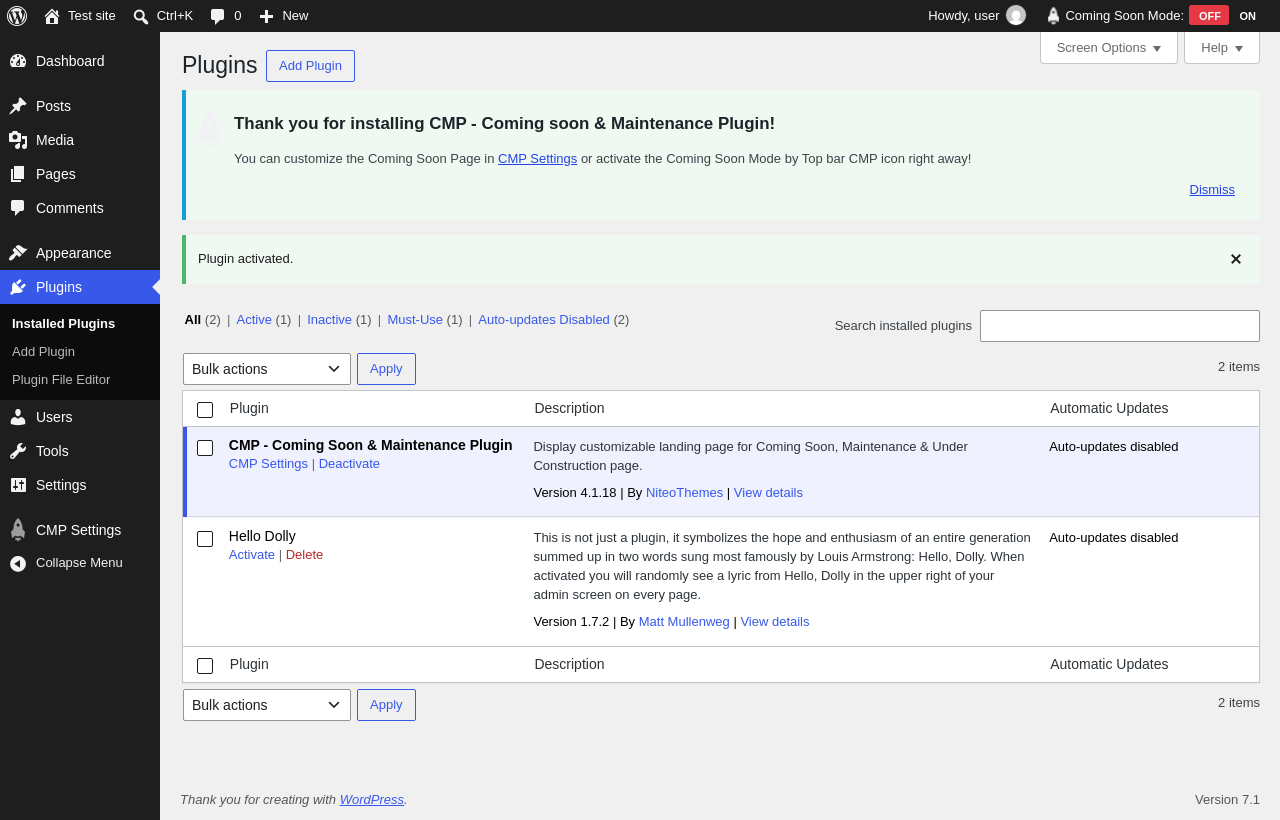
Task: View details for CMP plugin
Action: [768, 493]
